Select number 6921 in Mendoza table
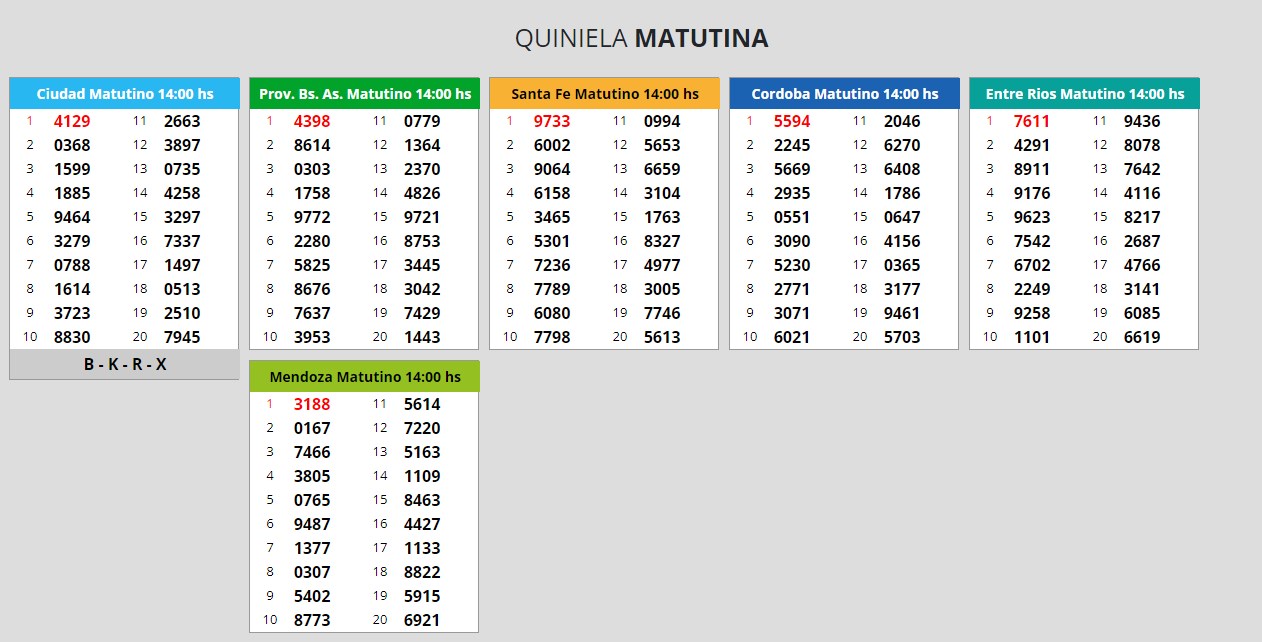 point(422,620)
